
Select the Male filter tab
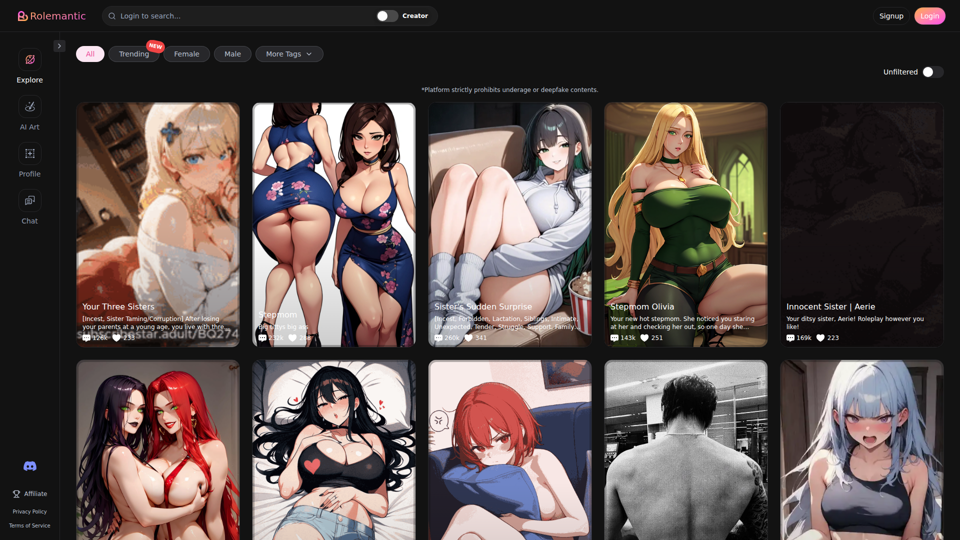pos(233,54)
